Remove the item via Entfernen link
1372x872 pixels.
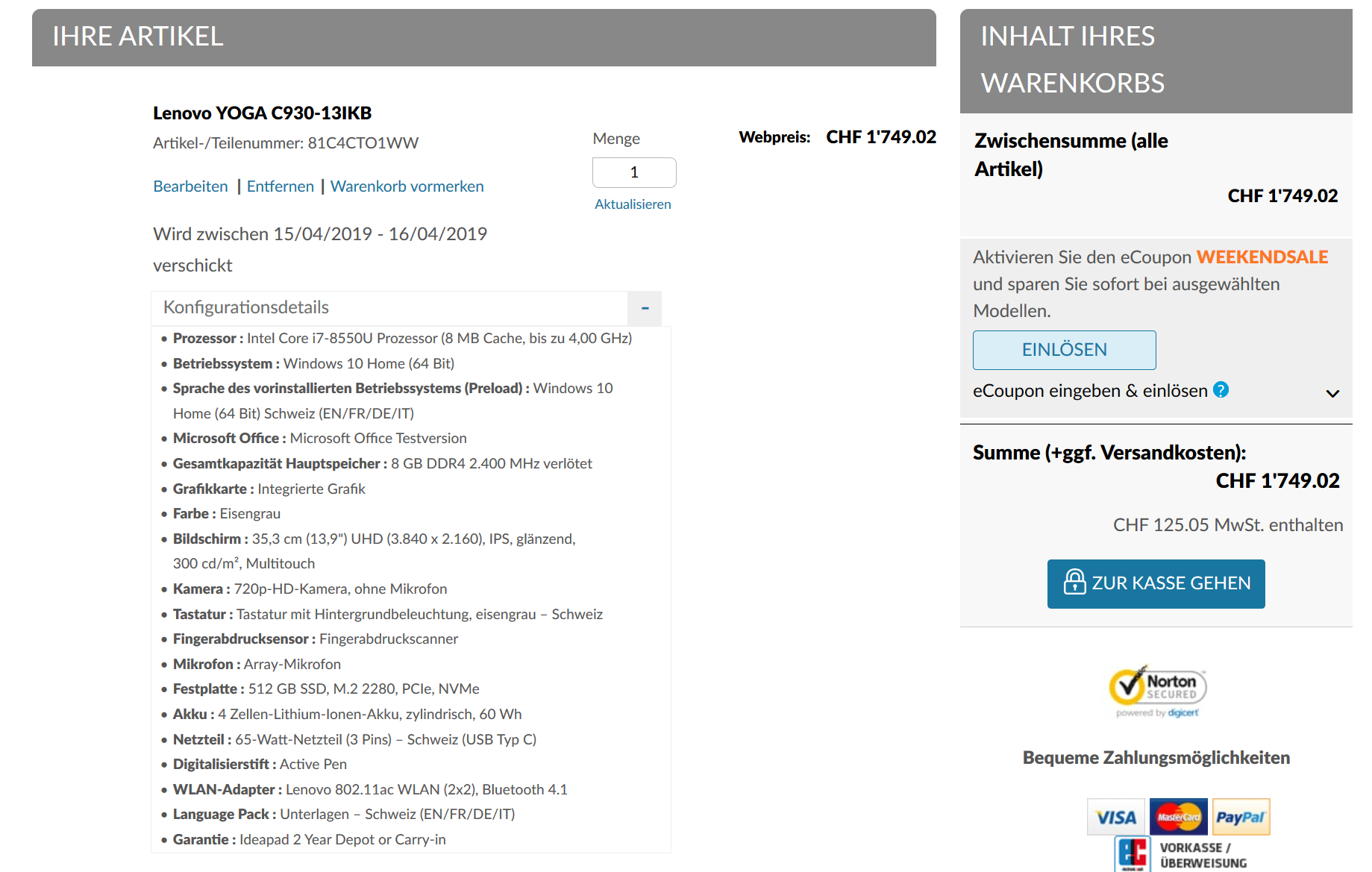281,186
